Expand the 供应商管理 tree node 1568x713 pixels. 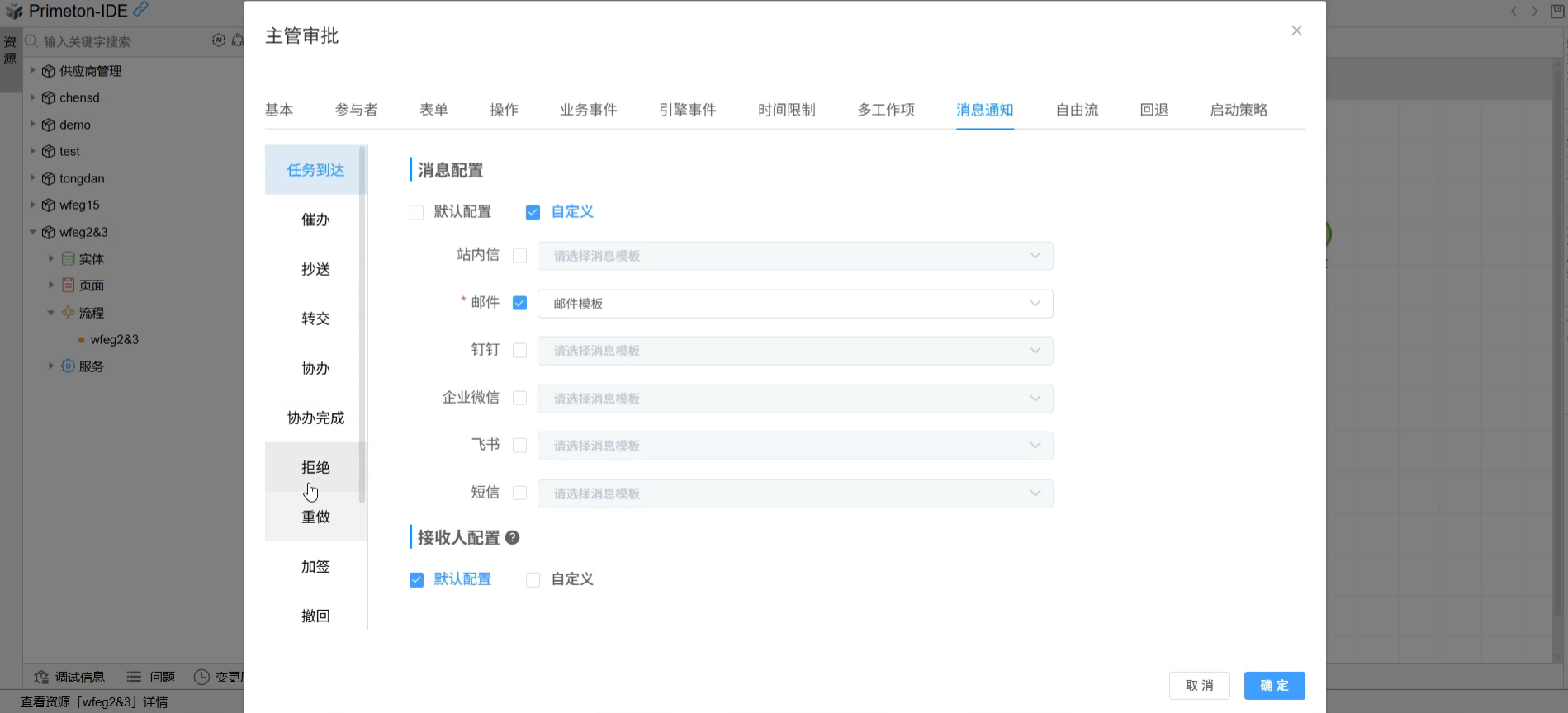pyautogui.click(x=32, y=70)
